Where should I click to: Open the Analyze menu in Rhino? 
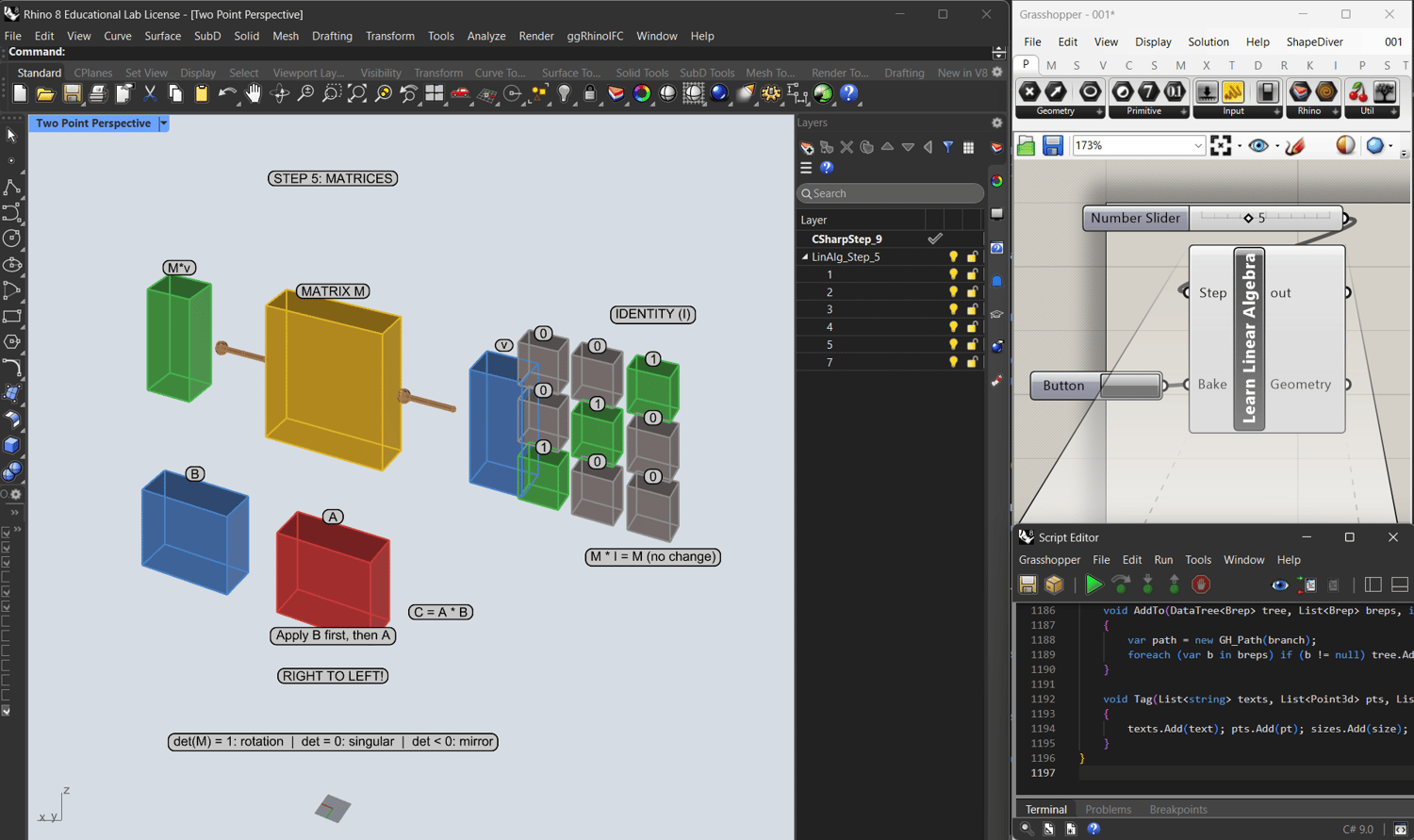[x=485, y=36]
